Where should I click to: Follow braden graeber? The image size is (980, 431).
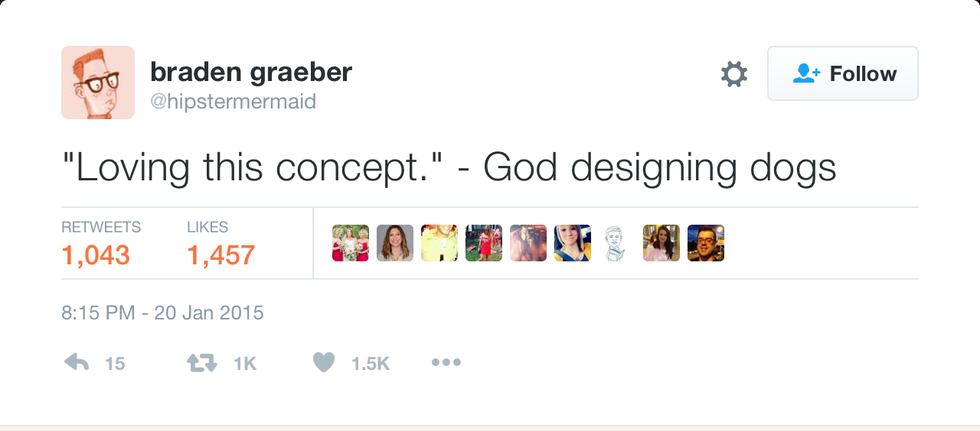tap(842, 74)
